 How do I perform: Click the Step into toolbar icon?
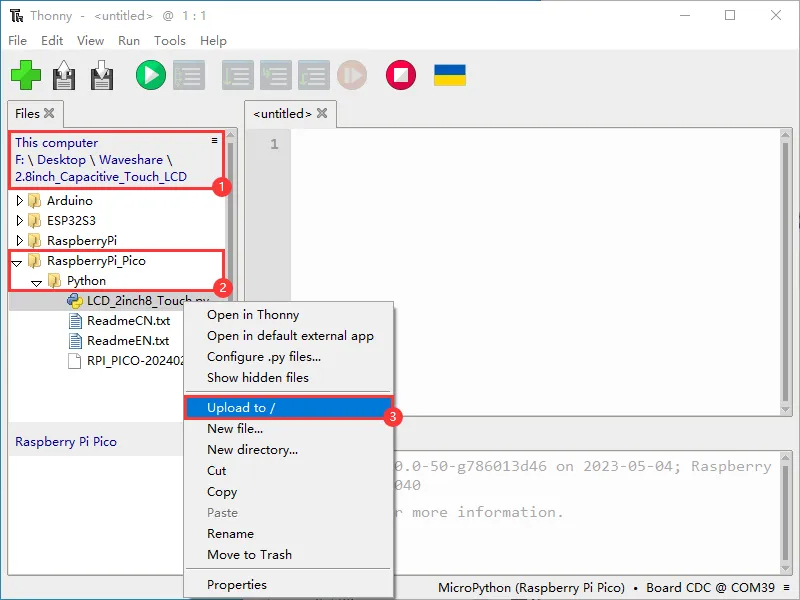coord(276,75)
